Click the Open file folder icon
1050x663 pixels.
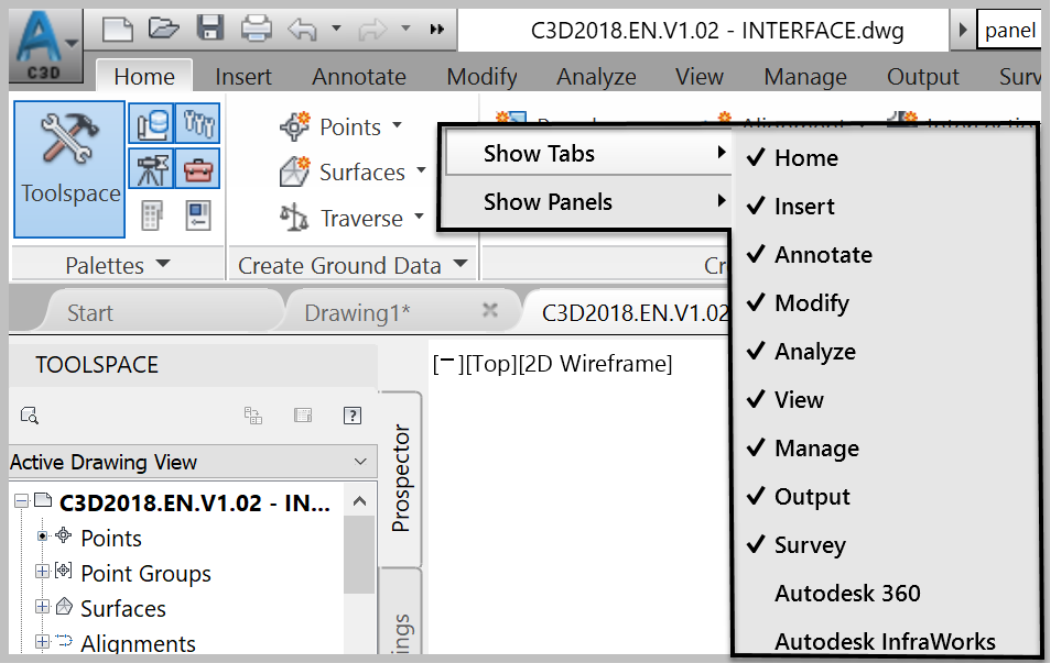pyautogui.click(x=163, y=28)
